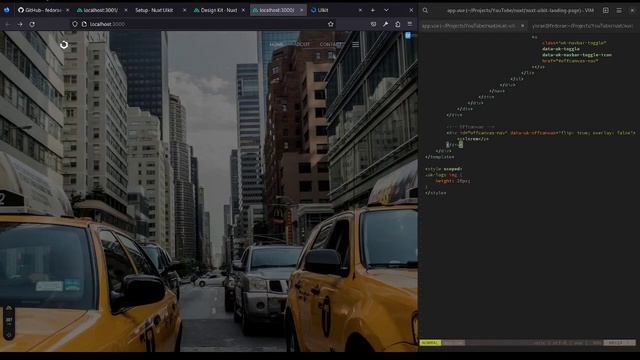
Task: Click the 'data-uk-toggle' line in editor
Action: point(561,49)
